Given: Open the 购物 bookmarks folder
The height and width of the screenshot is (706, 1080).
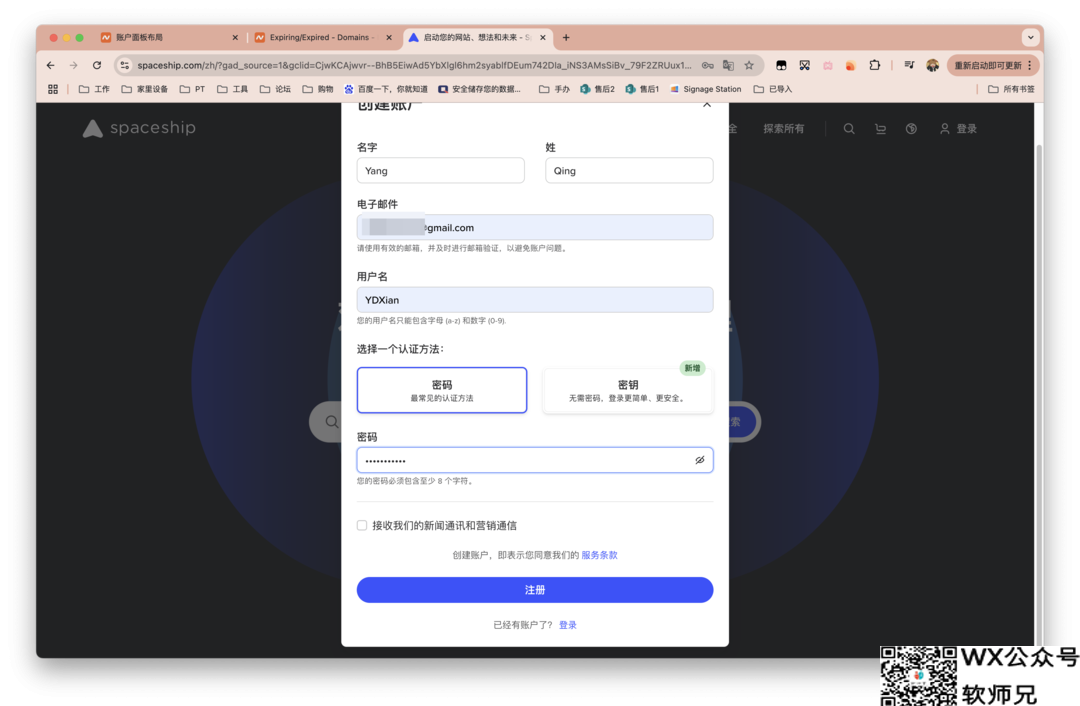Looking at the screenshot, I should point(318,89).
